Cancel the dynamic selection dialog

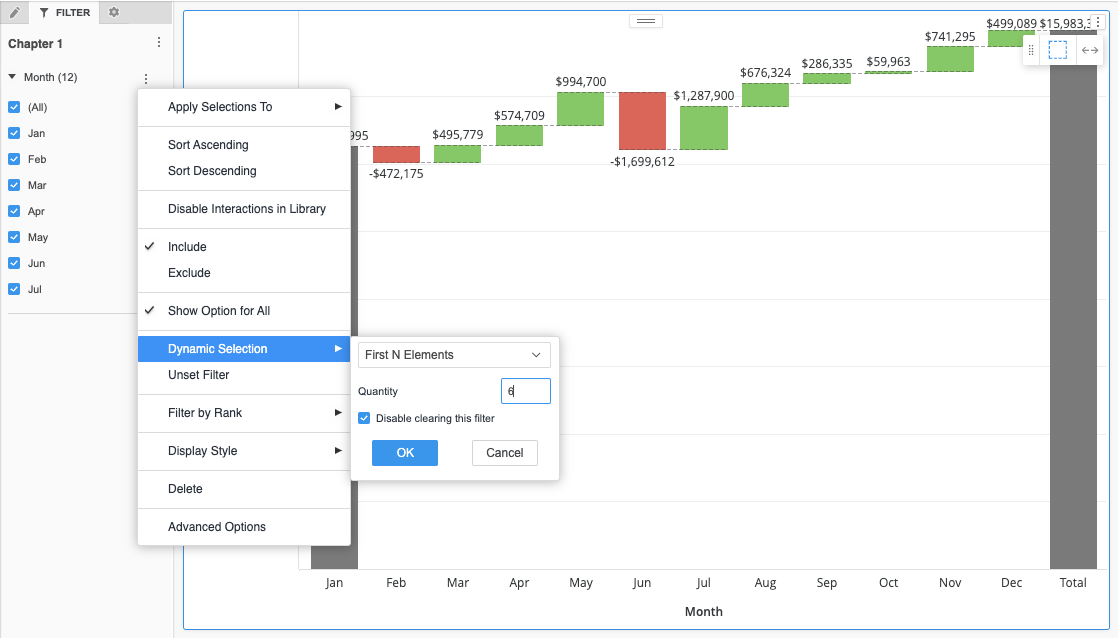coord(504,453)
